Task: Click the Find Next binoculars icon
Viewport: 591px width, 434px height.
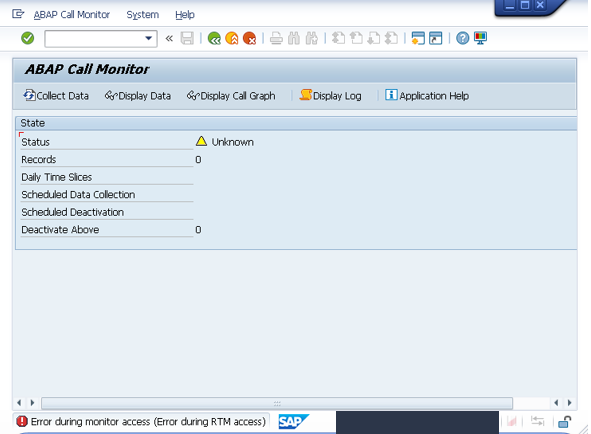Action: pyautogui.click(x=312, y=38)
